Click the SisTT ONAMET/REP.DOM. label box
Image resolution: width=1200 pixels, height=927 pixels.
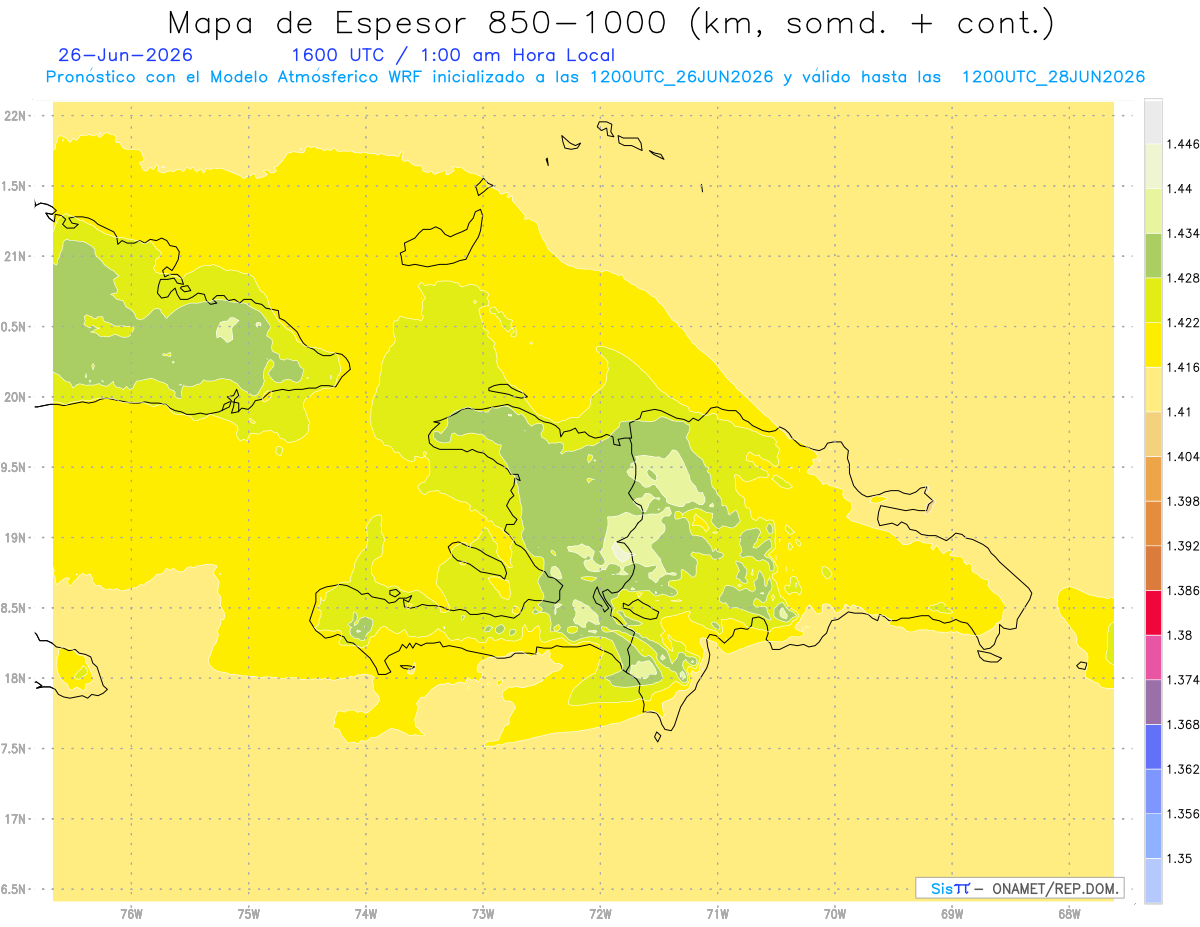tap(1019, 888)
